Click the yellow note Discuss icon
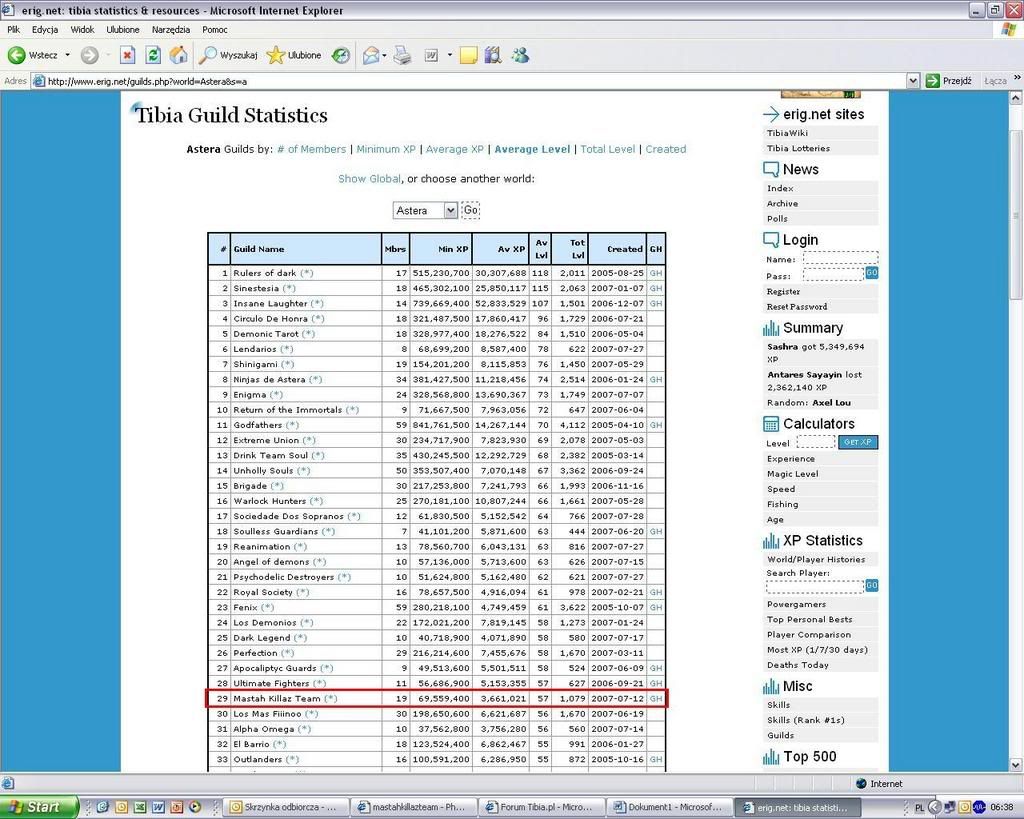 coord(468,56)
